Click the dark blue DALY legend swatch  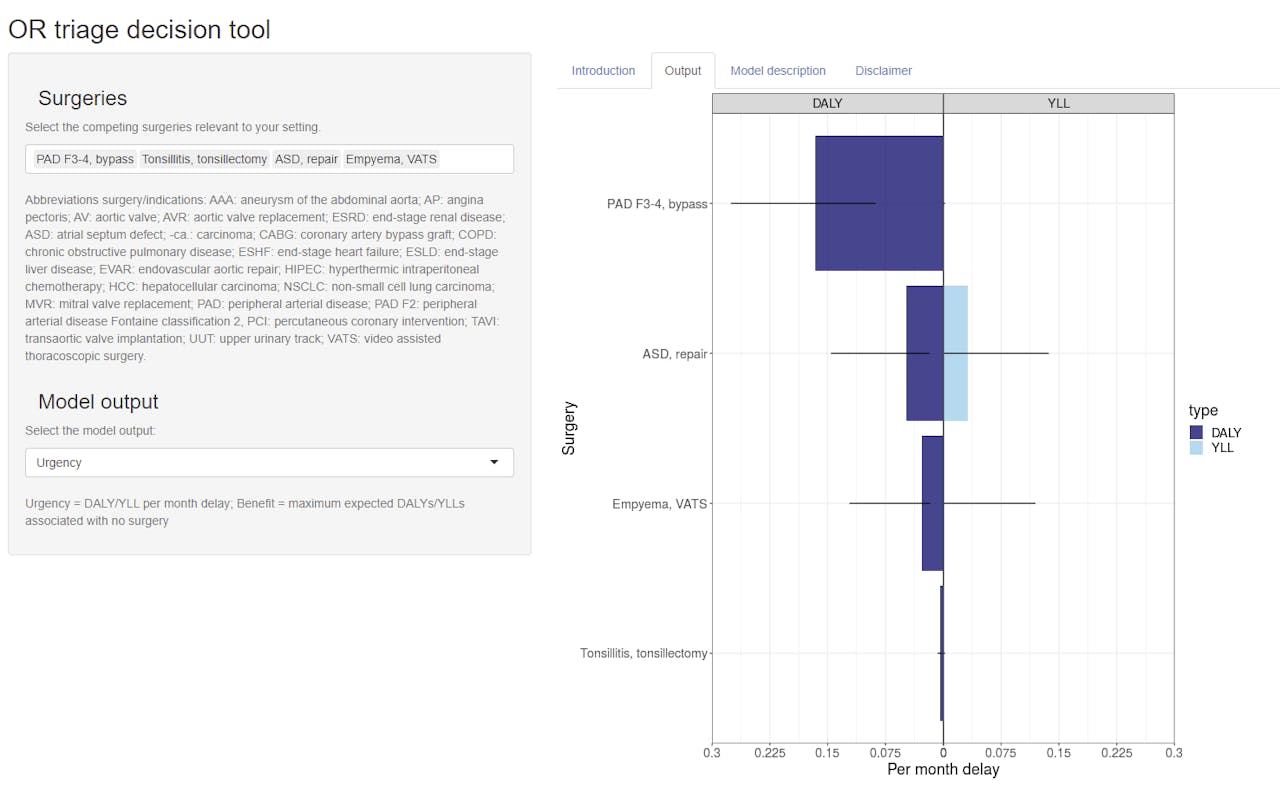coord(1197,433)
